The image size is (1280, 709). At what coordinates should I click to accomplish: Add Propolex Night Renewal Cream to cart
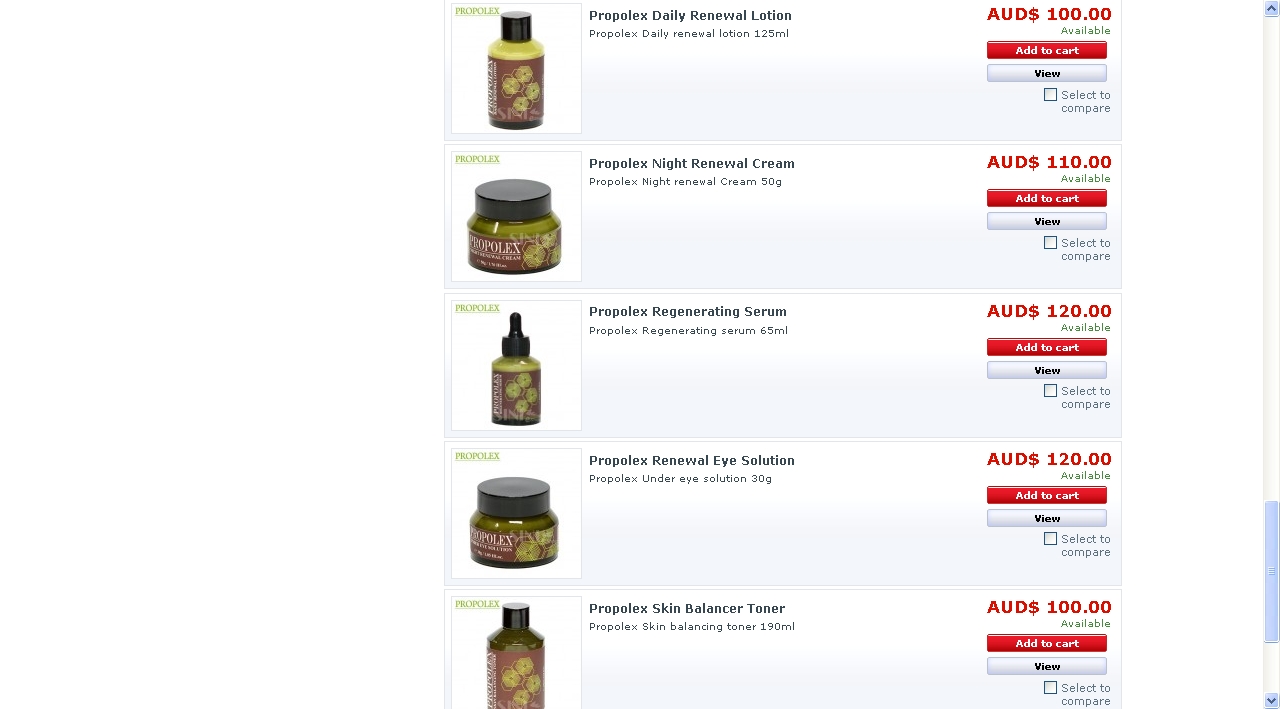click(1047, 199)
